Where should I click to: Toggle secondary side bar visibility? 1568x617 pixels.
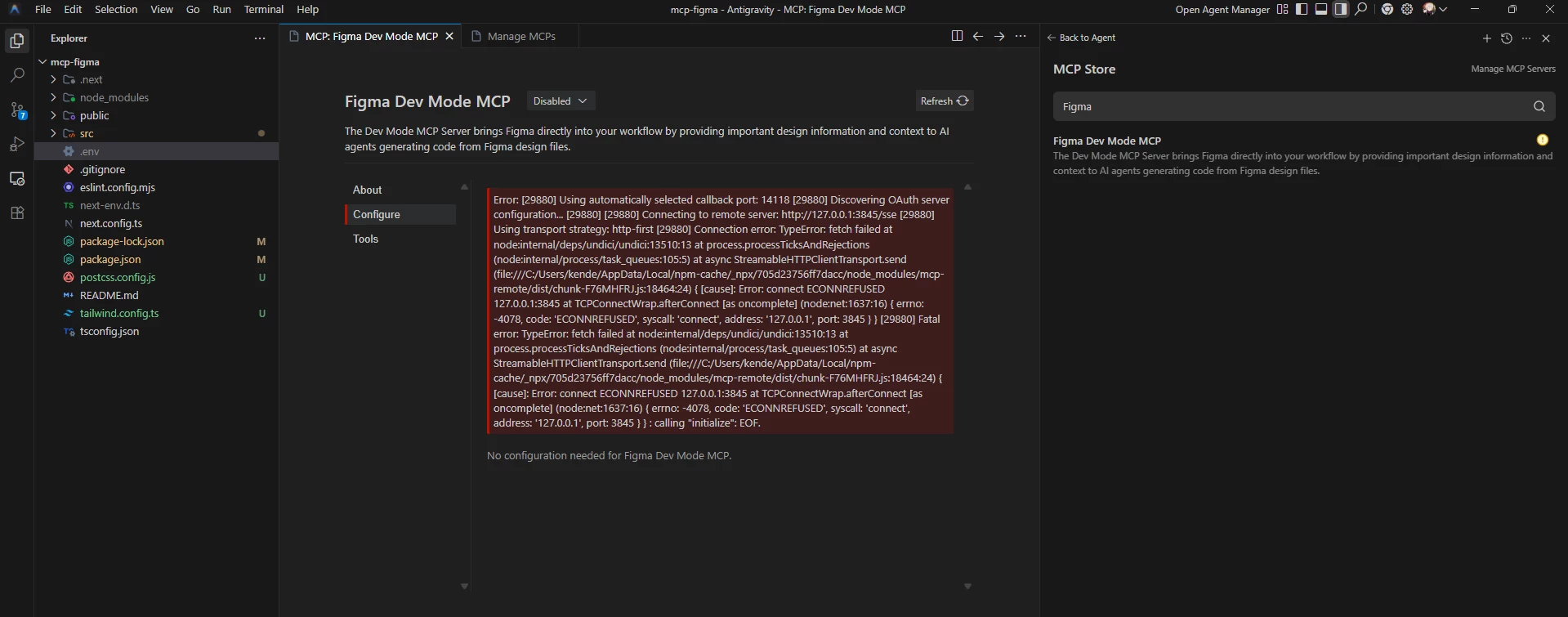(1341, 10)
